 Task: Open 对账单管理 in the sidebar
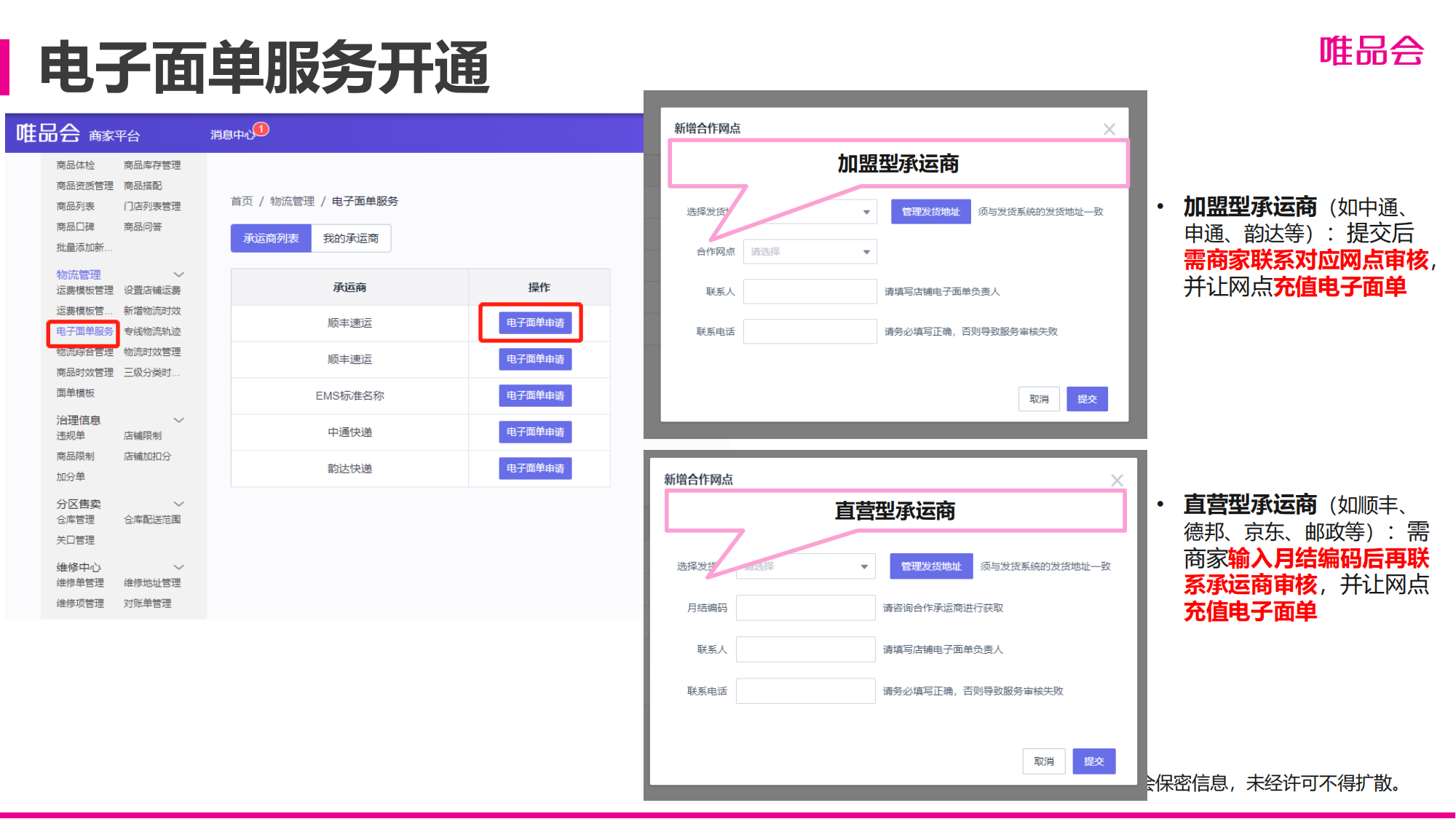tap(148, 603)
